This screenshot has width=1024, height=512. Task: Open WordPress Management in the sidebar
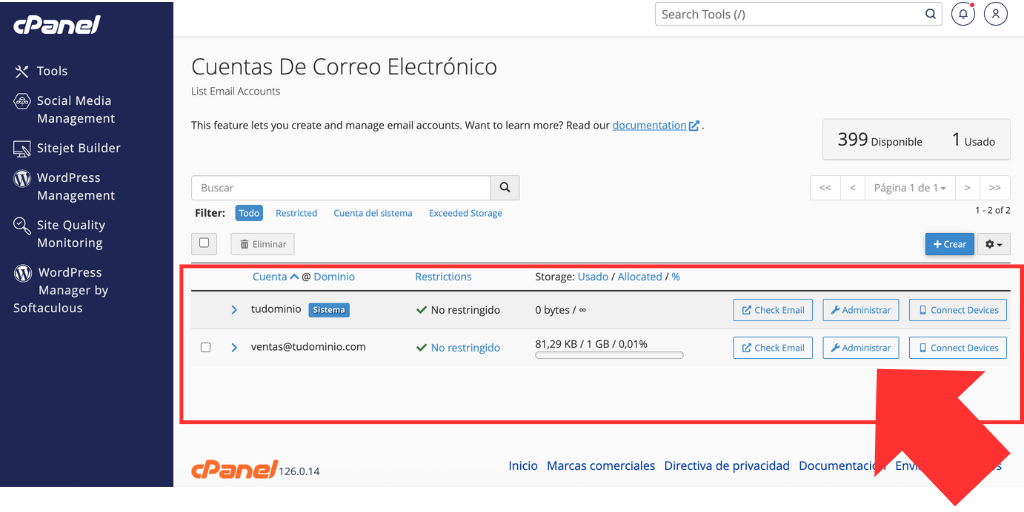point(75,187)
